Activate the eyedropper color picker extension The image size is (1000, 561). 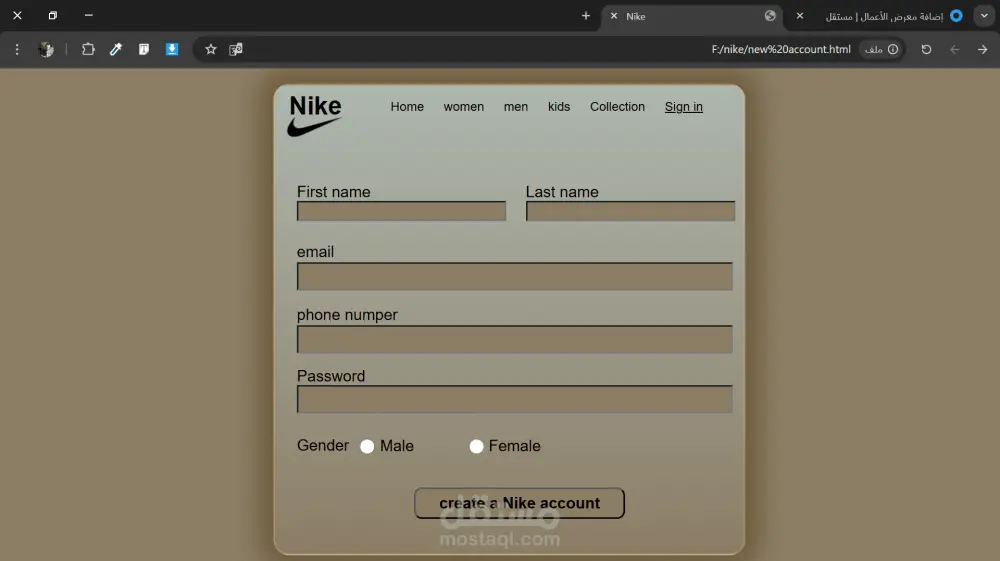(116, 49)
